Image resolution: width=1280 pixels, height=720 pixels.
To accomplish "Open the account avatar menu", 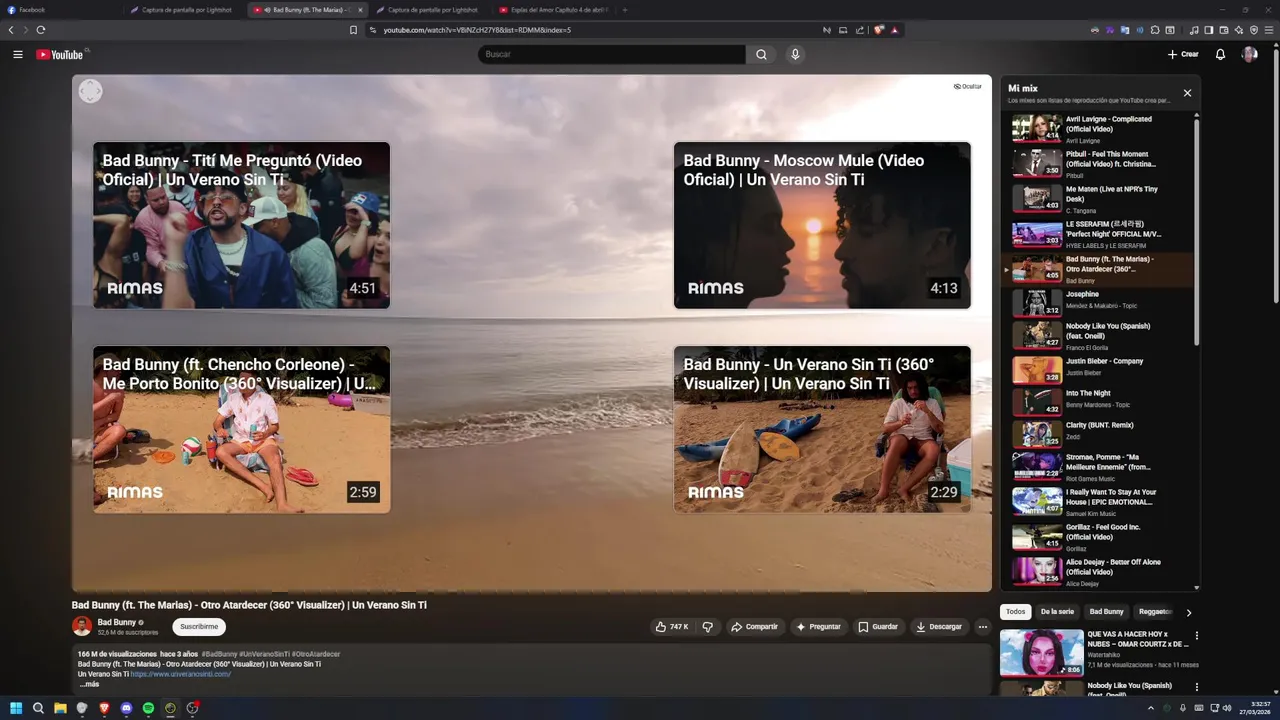I will 1249,54.
